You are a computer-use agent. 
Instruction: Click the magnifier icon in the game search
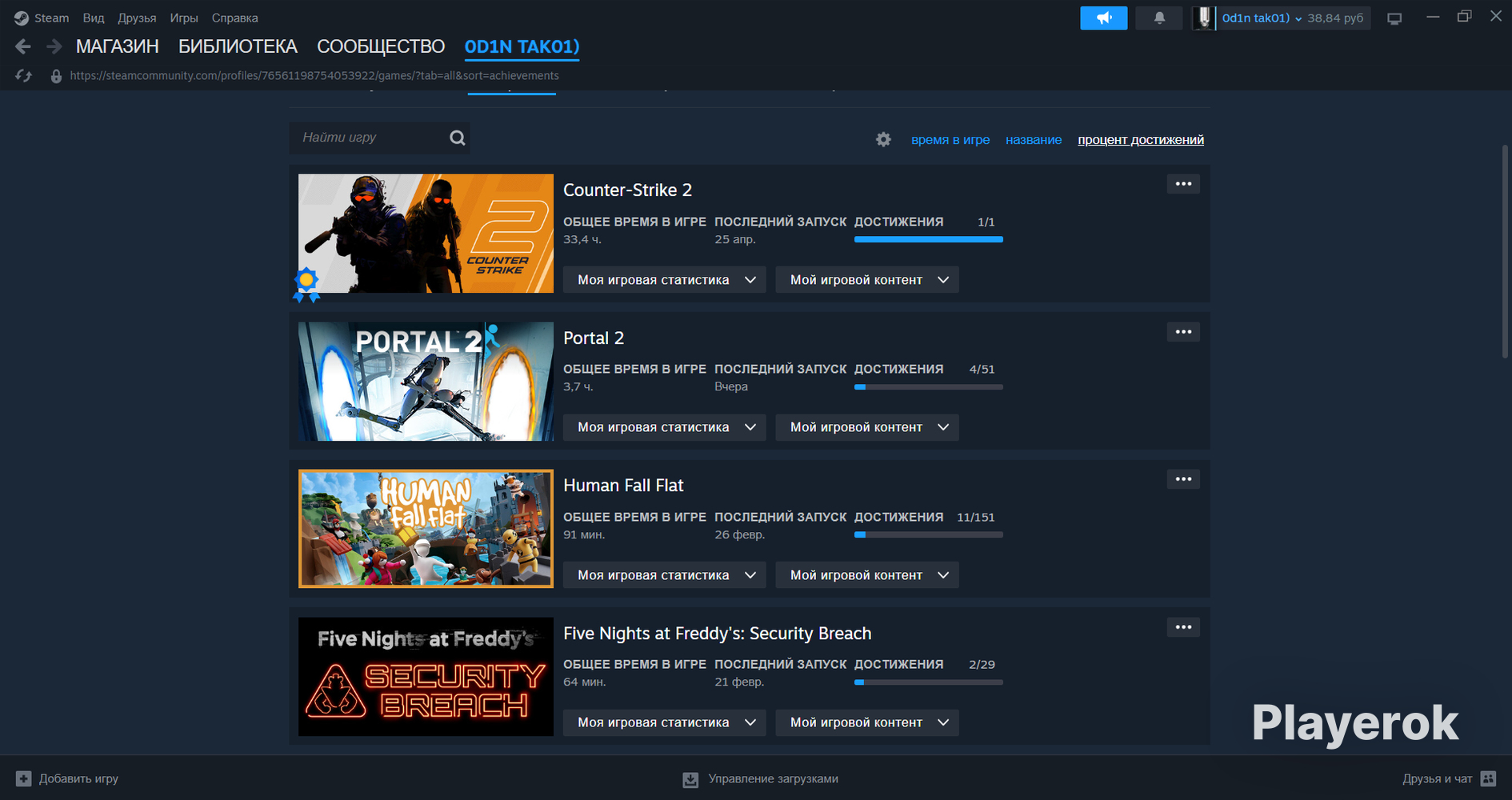coord(458,138)
